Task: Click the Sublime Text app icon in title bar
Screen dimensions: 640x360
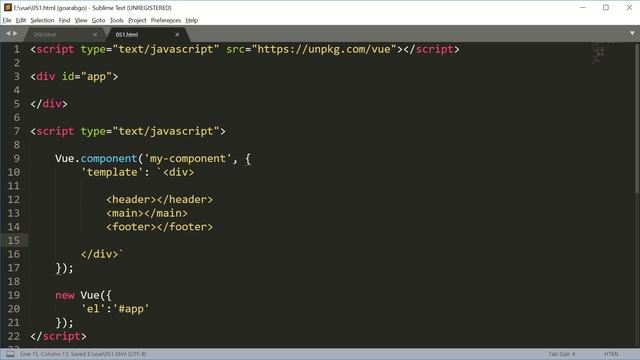Action: coord(8,7)
